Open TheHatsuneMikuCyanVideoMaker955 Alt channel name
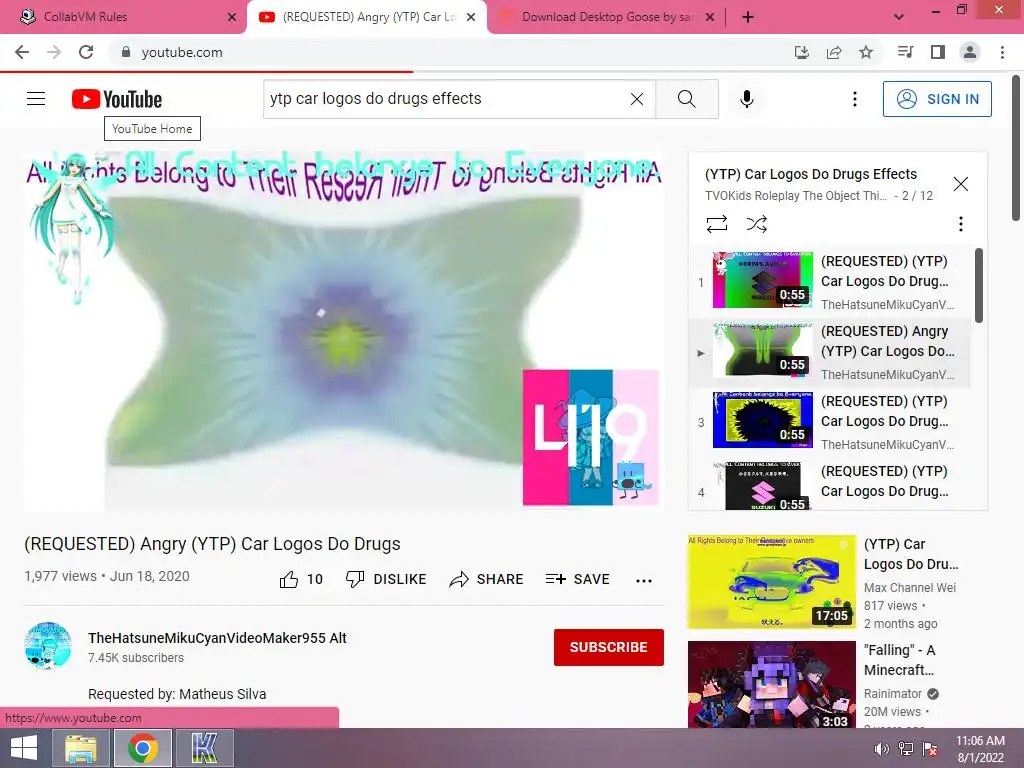 click(x=217, y=638)
